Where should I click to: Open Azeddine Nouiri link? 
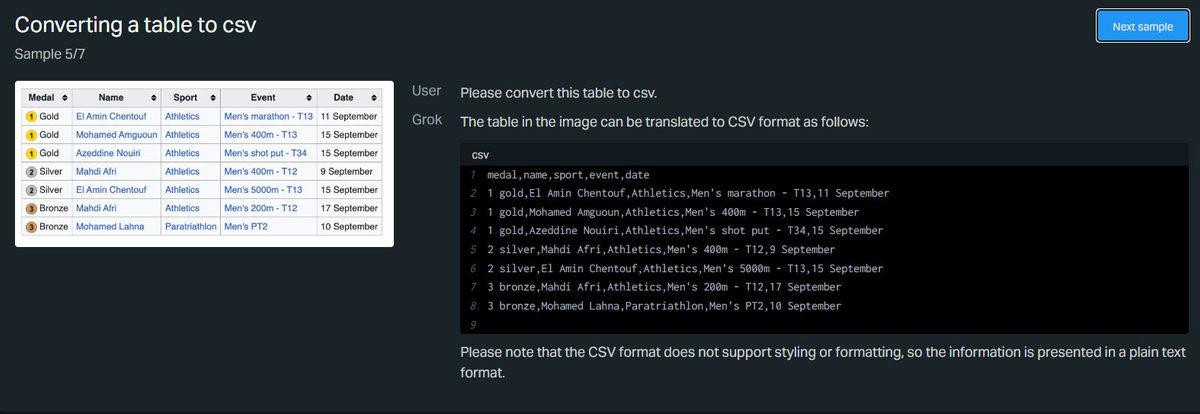click(108, 153)
